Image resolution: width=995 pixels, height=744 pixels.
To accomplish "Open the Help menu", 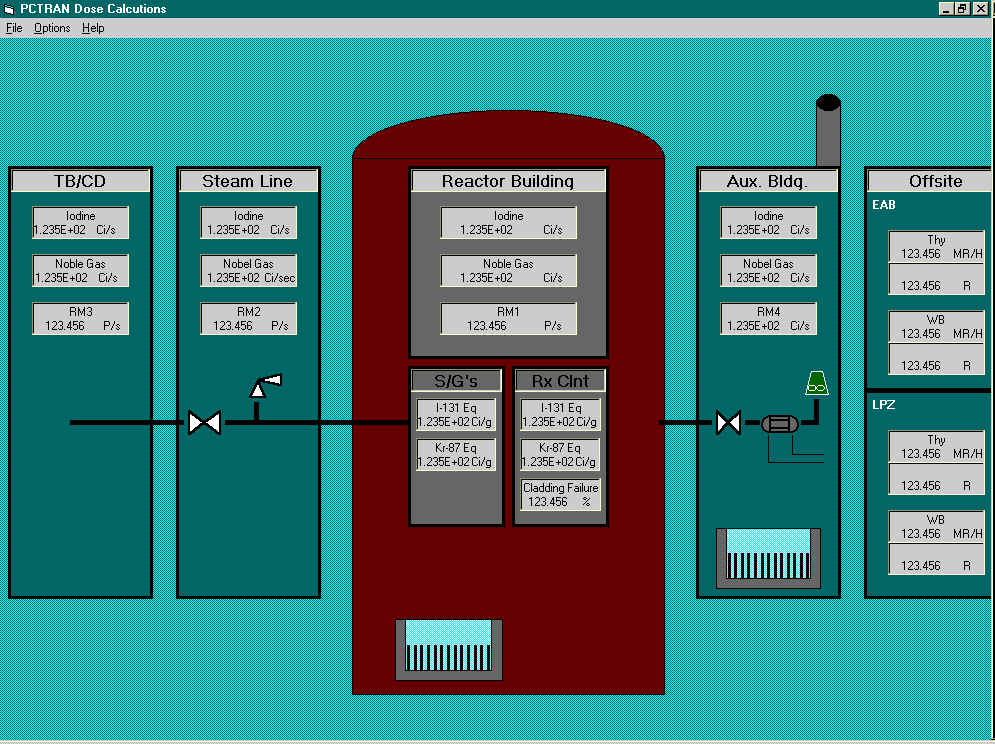I will pyautogui.click(x=93, y=28).
